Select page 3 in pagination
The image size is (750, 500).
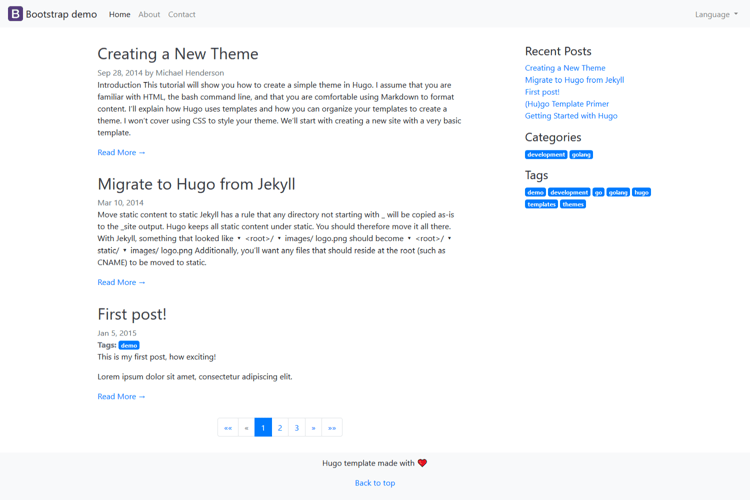(297, 428)
